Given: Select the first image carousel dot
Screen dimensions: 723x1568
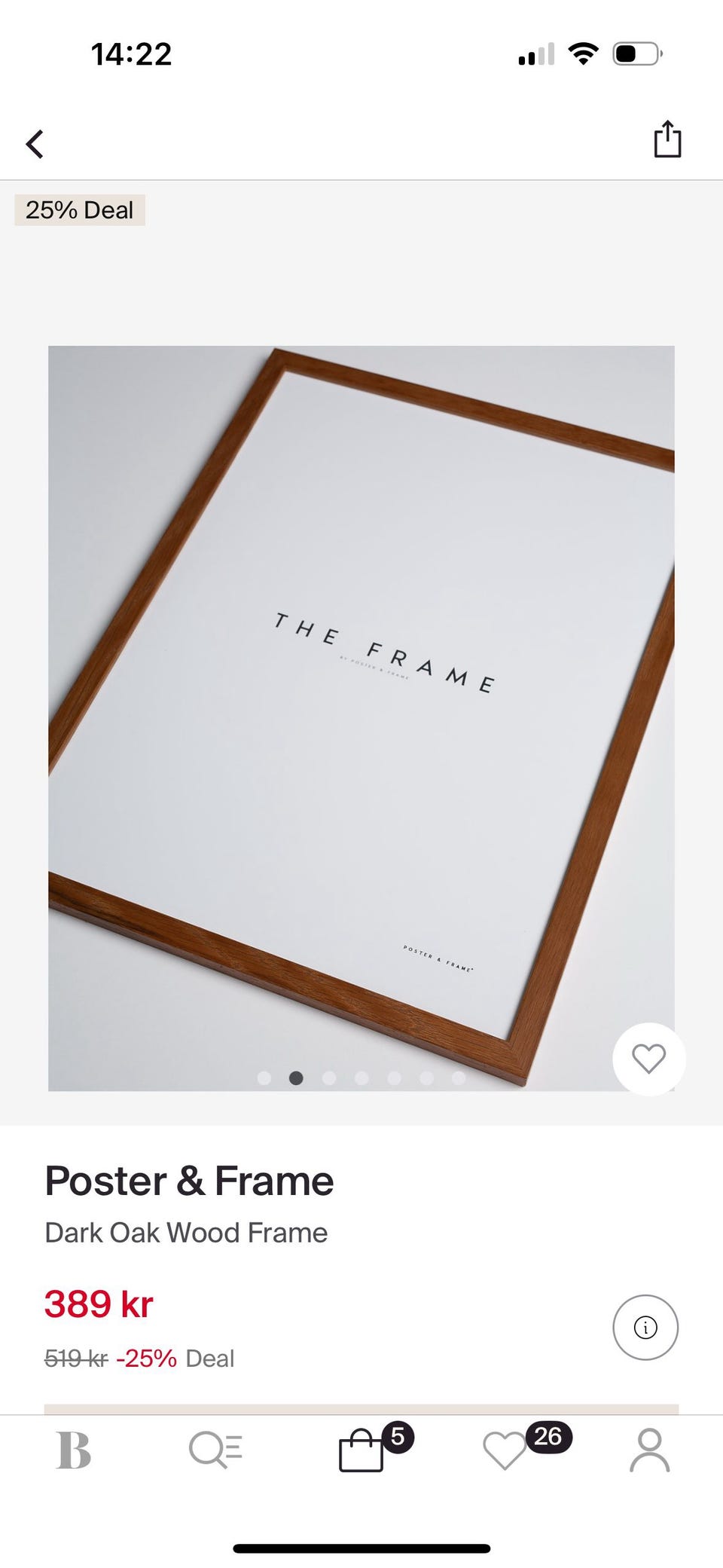Looking at the screenshot, I should click(264, 1078).
